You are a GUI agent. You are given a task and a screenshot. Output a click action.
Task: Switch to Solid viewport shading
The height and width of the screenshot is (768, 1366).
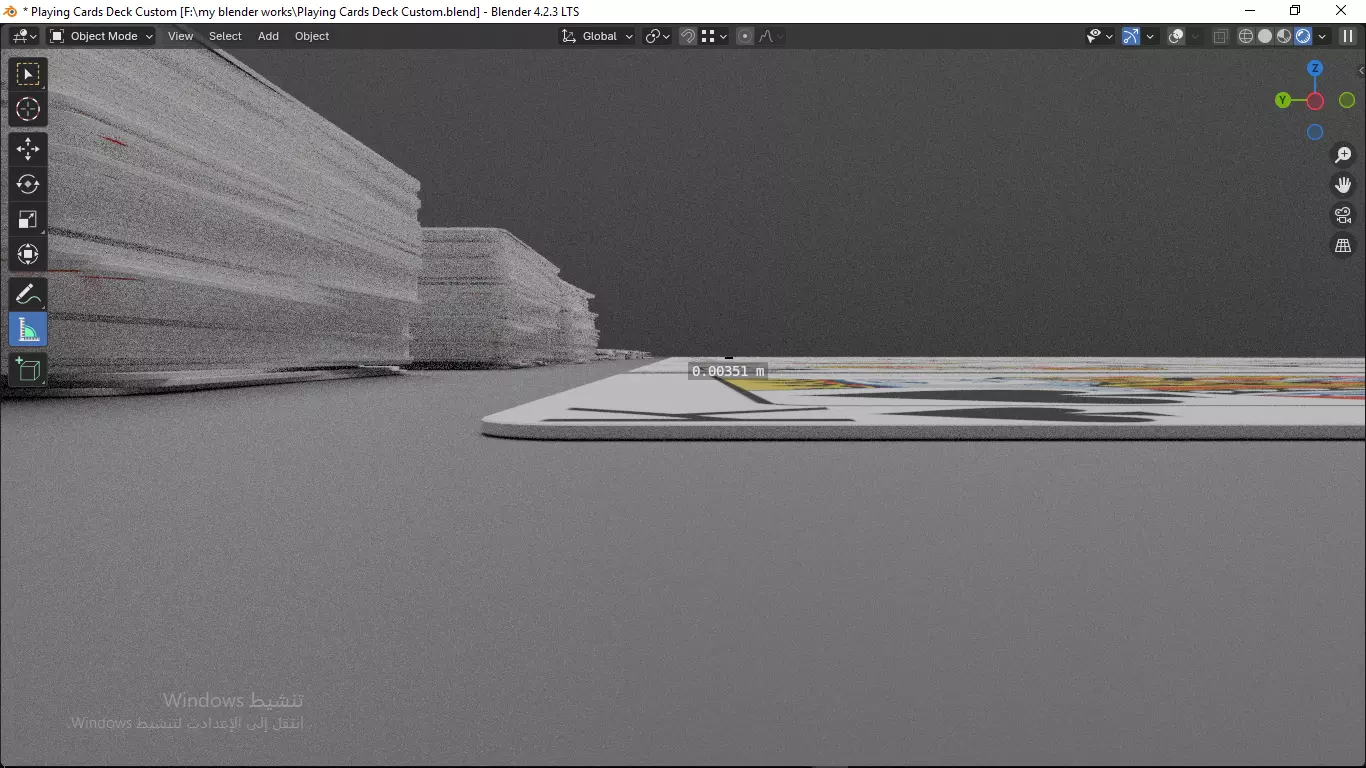(x=1265, y=36)
